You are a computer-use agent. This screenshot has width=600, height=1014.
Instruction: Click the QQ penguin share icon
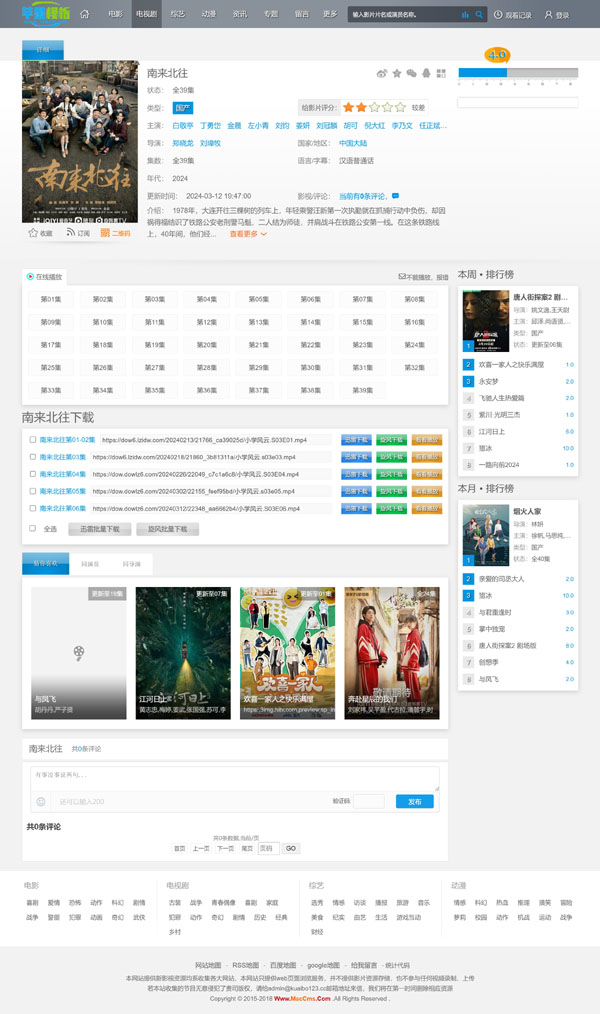[426, 74]
